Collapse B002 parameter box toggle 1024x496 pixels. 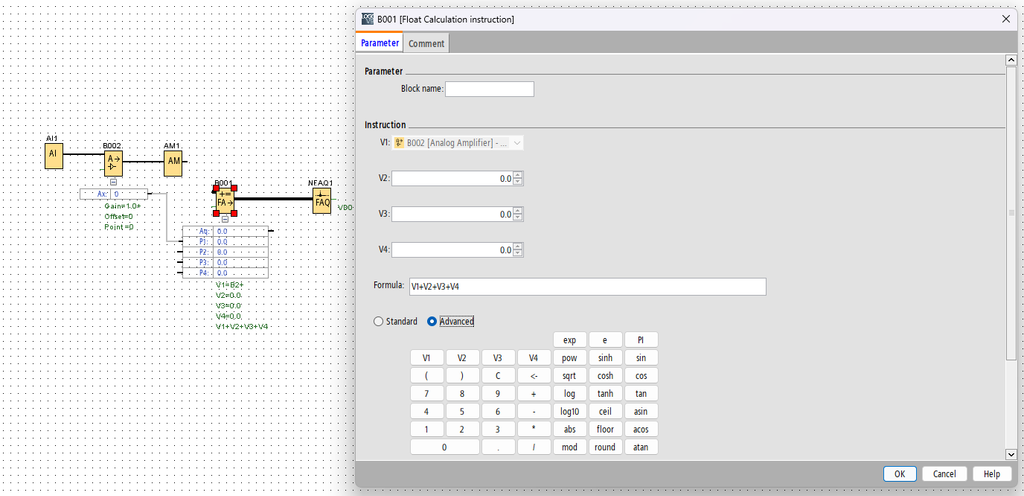tap(113, 182)
